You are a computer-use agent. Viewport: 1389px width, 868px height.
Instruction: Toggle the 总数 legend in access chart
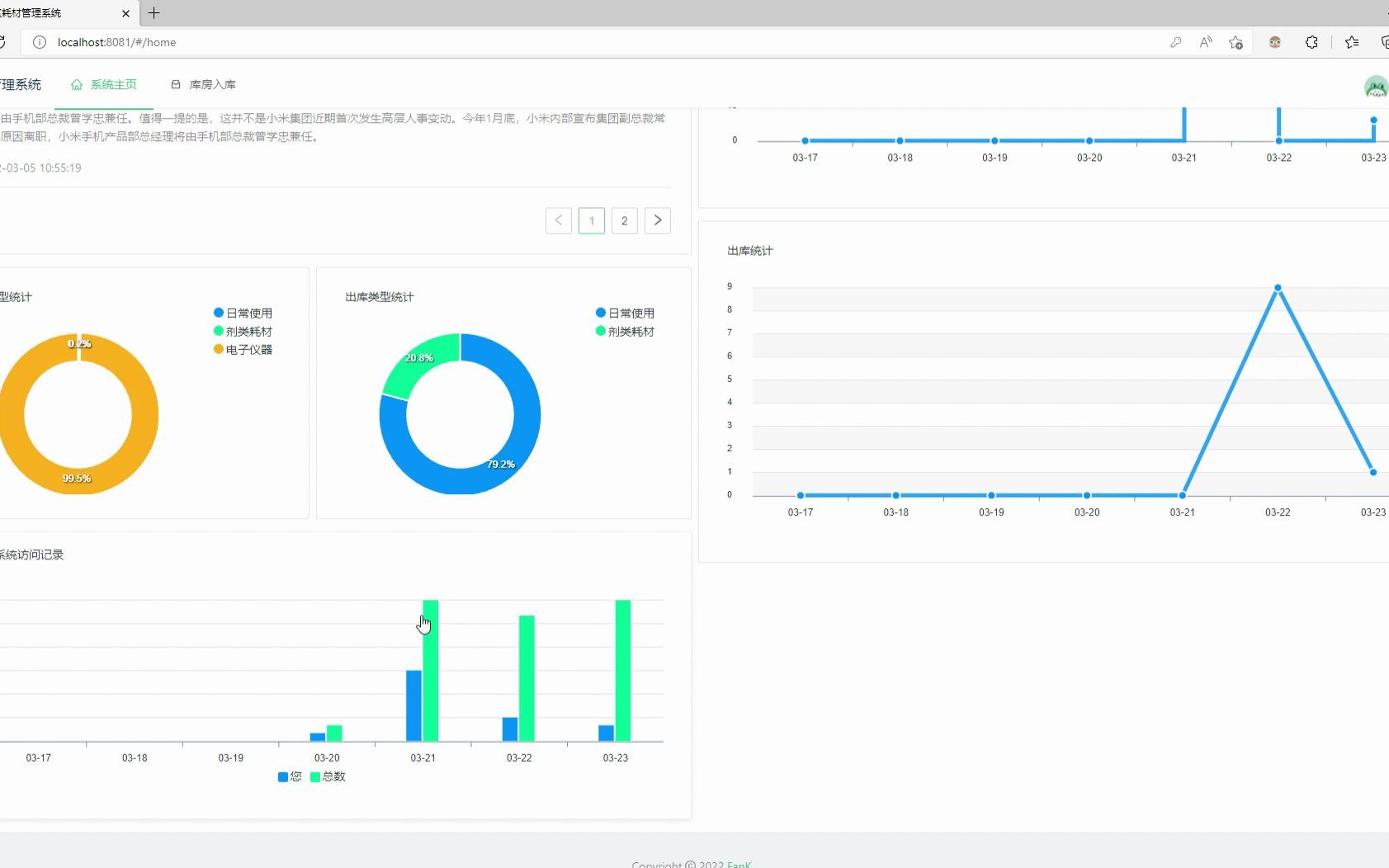click(328, 776)
